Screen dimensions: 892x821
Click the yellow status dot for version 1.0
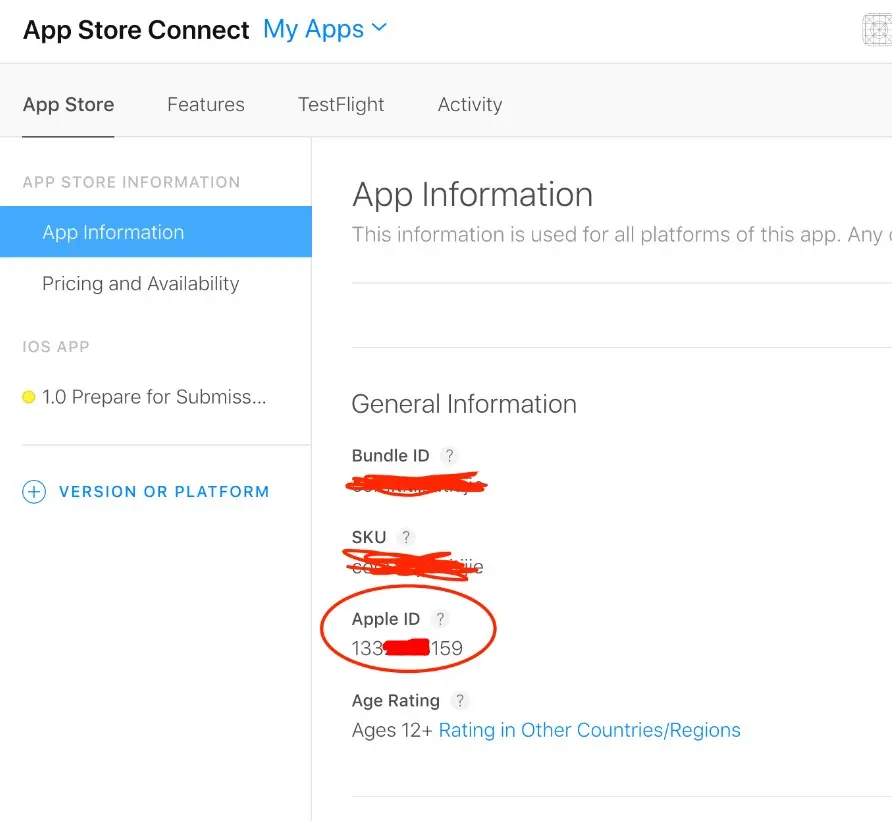[x=28, y=397]
